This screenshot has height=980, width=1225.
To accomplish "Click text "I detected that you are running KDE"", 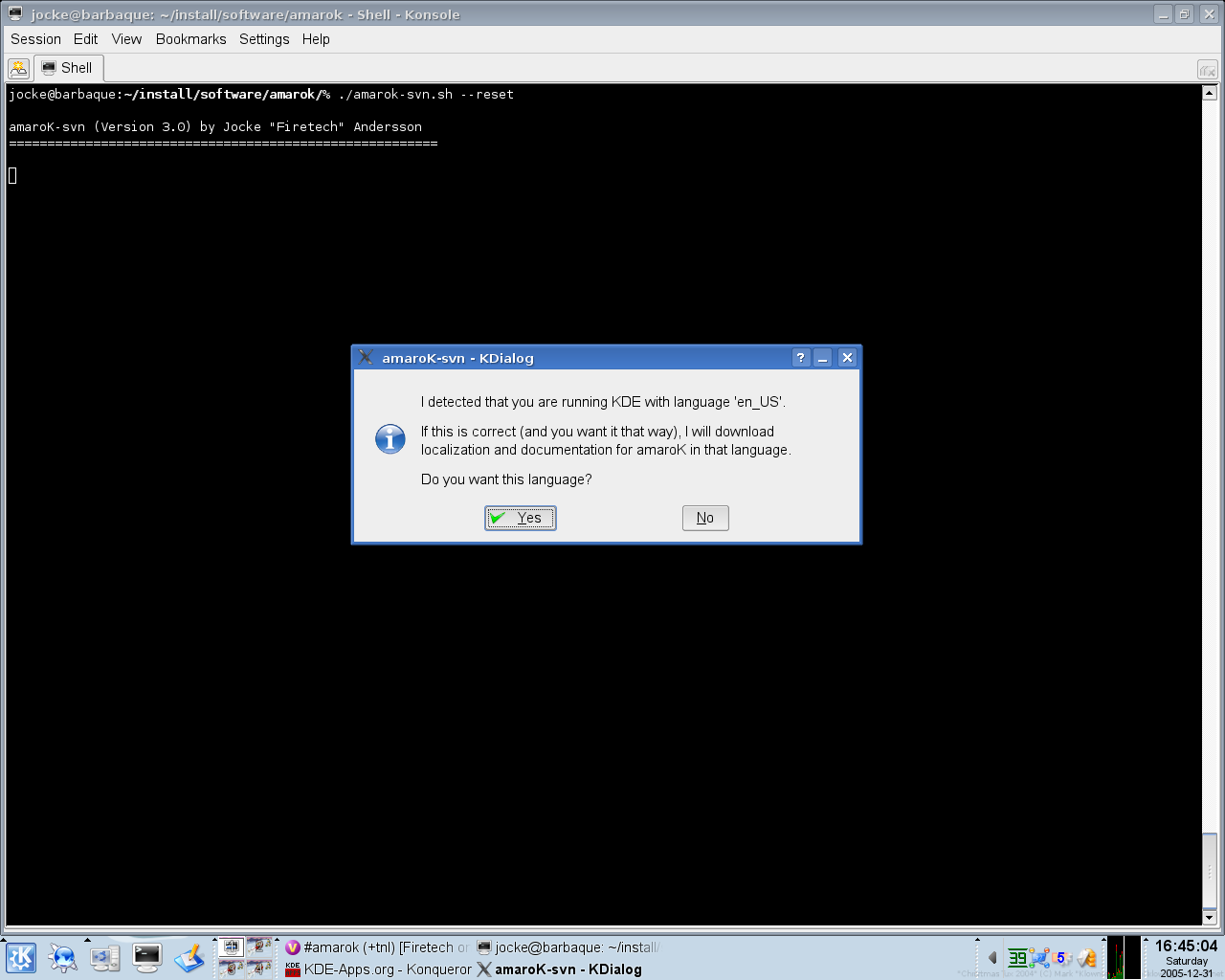I will [x=530, y=402].
